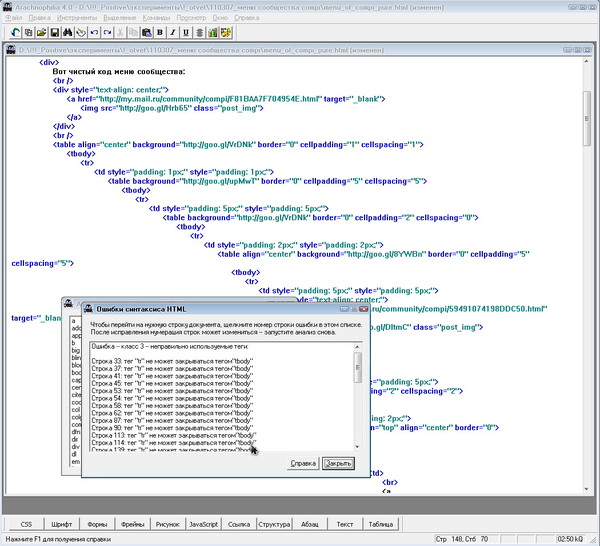The height and width of the screenshot is (546, 600).
Task: Select 'div' in the background tag list
Action: point(75,447)
